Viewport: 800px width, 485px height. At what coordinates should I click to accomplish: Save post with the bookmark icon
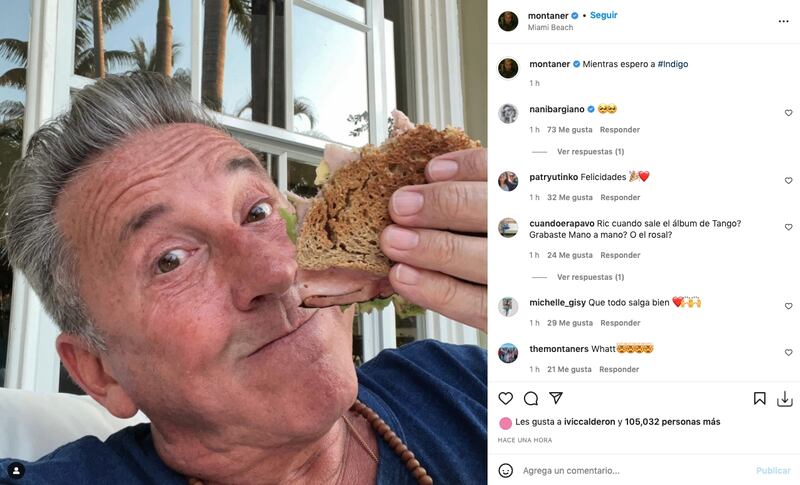click(759, 398)
